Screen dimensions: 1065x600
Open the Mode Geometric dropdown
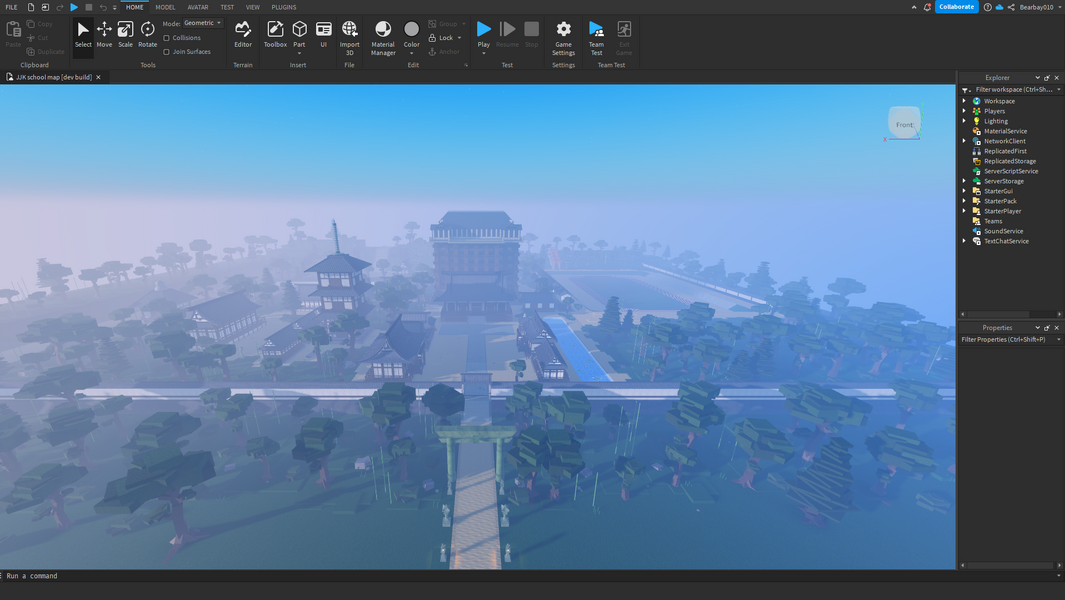[x=202, y=23]
